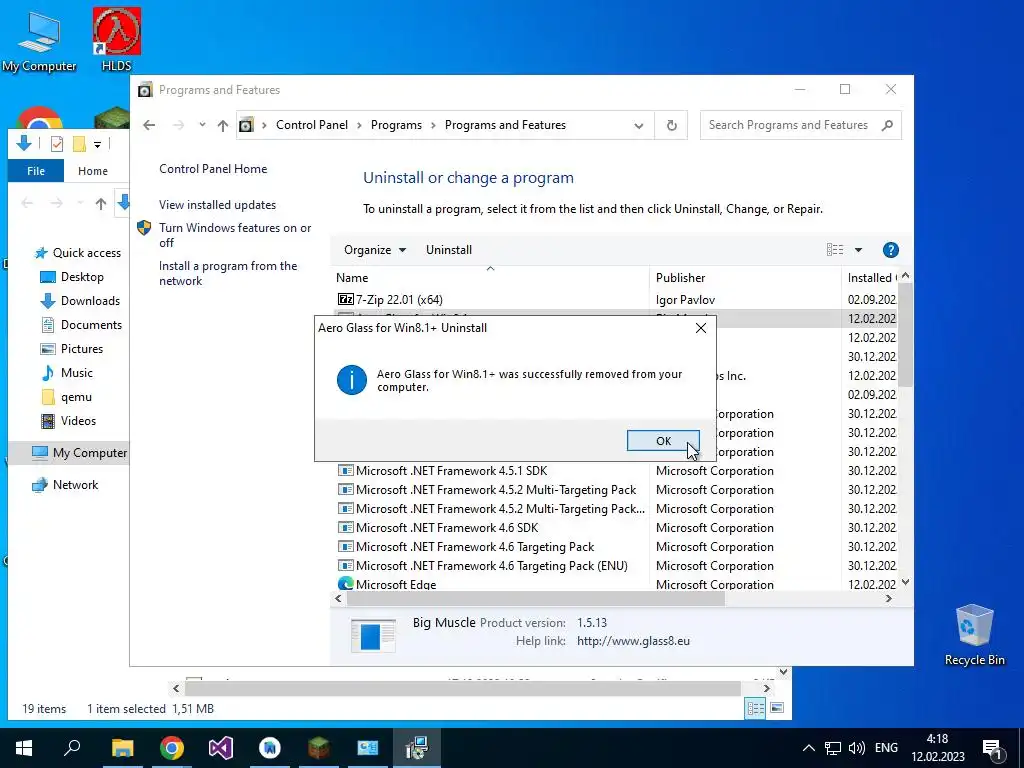
Task: Open Minecraft block icon on taskbar
Action: (319, 748)
